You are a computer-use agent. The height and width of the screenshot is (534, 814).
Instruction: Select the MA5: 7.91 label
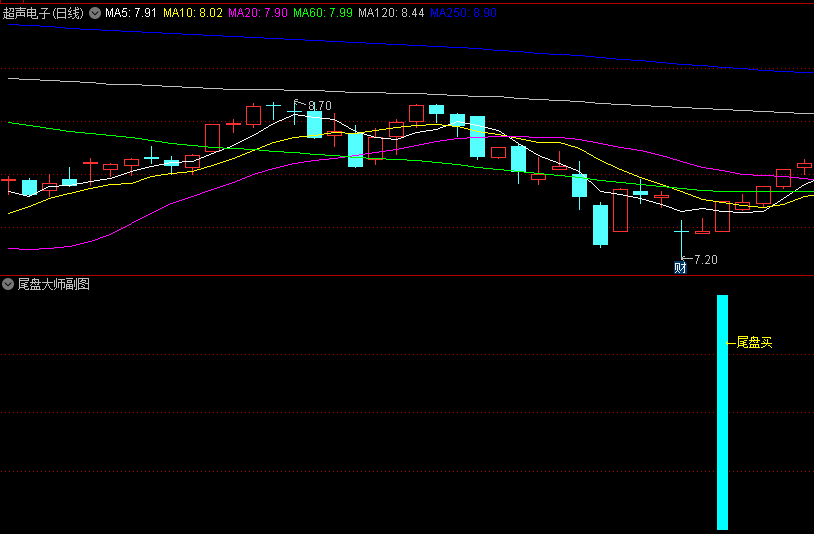[x=130, y=13]
